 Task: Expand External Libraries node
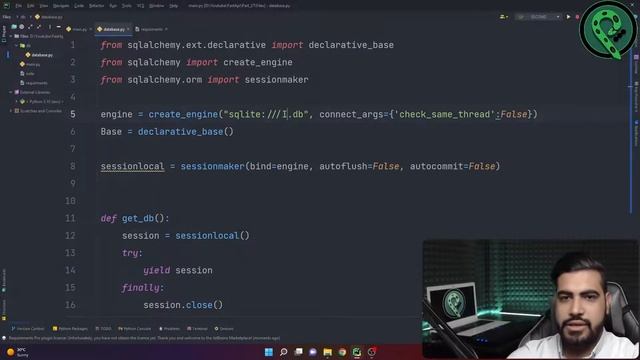tap(11, 92)
